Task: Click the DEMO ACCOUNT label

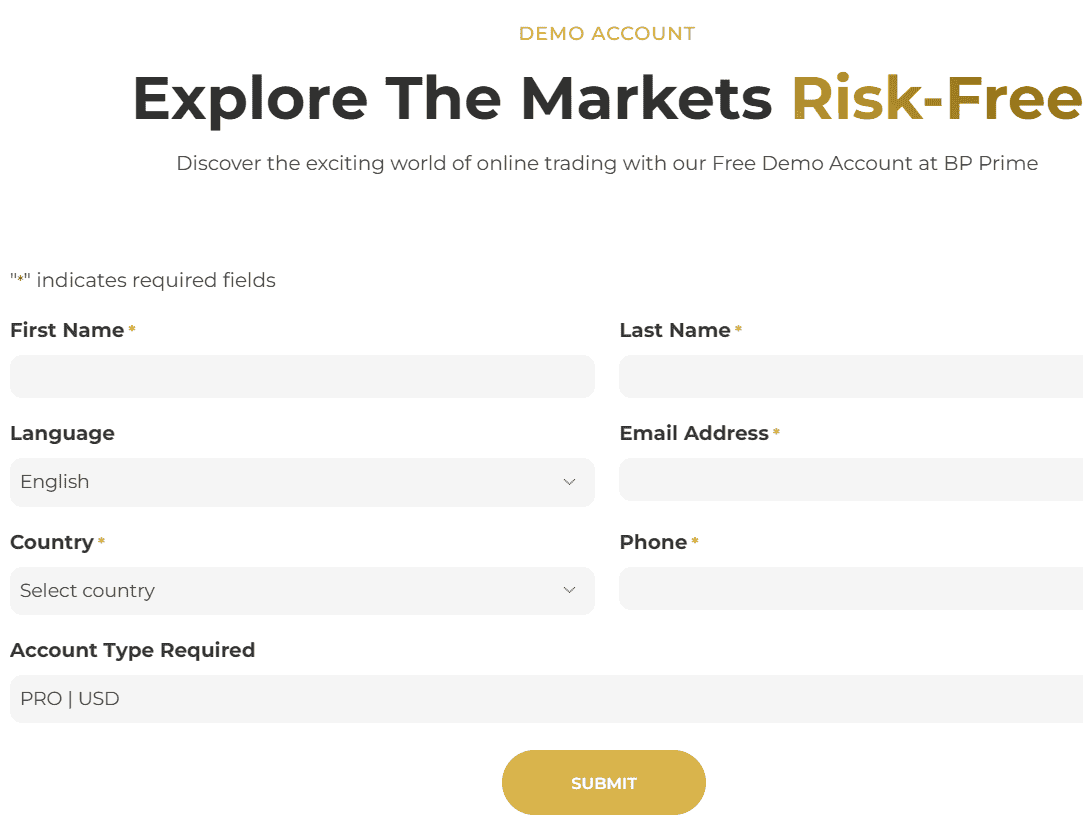Action: coord(606,33)
